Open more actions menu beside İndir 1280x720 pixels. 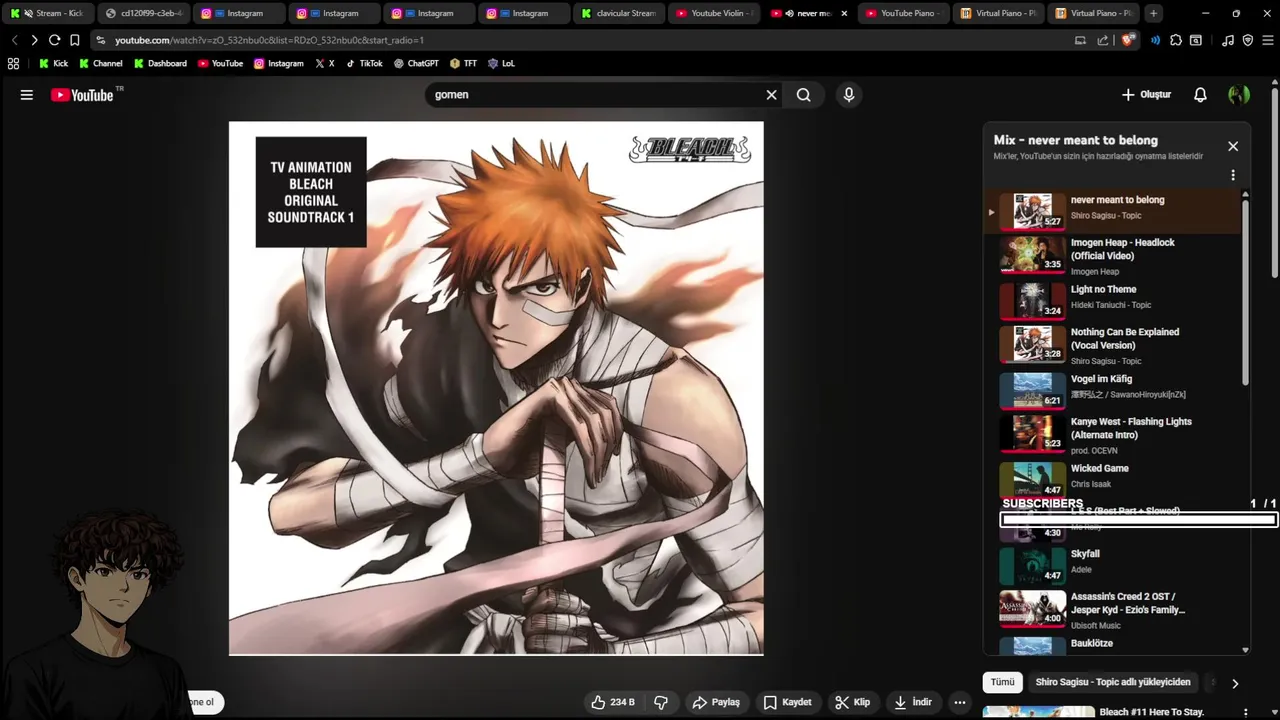(x=960, y=702)
